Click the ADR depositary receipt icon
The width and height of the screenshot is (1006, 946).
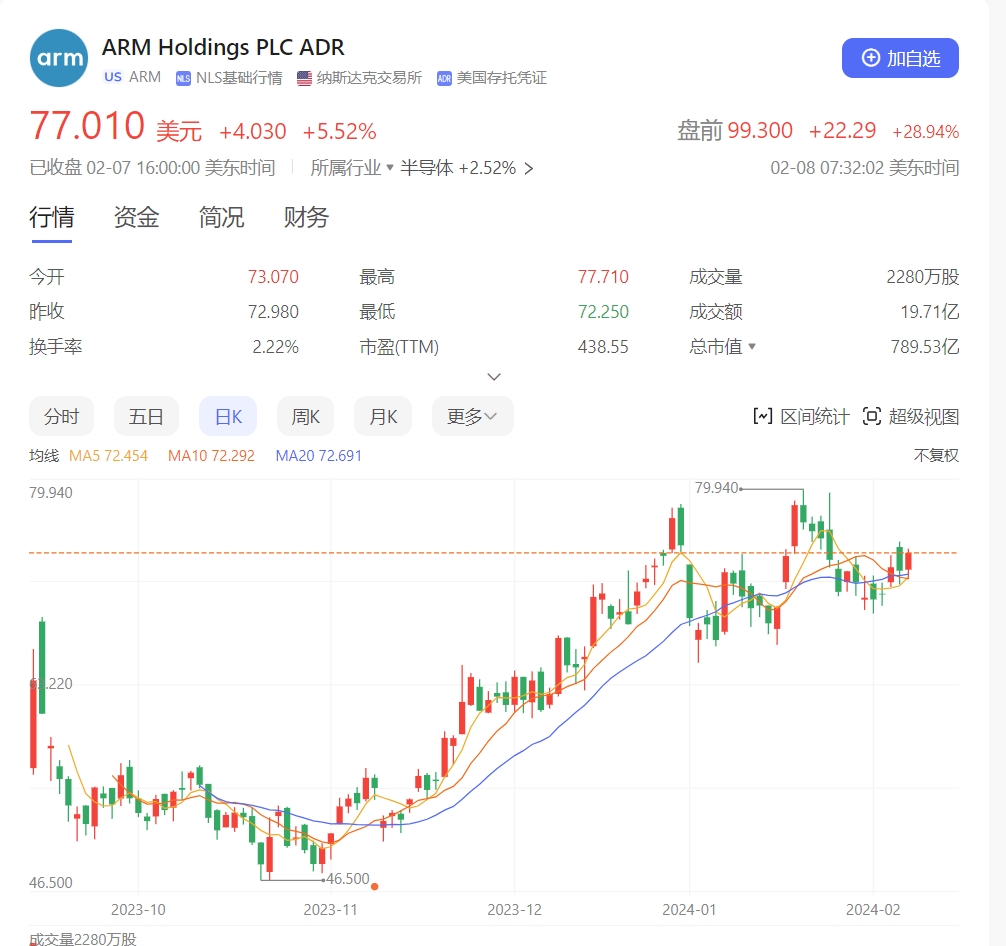tap(444, 78)
